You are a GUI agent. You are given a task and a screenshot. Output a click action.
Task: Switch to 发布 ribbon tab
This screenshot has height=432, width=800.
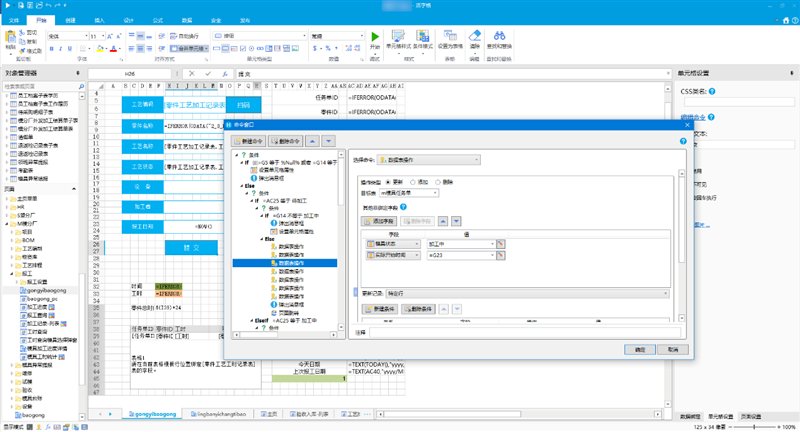[245, 20]
